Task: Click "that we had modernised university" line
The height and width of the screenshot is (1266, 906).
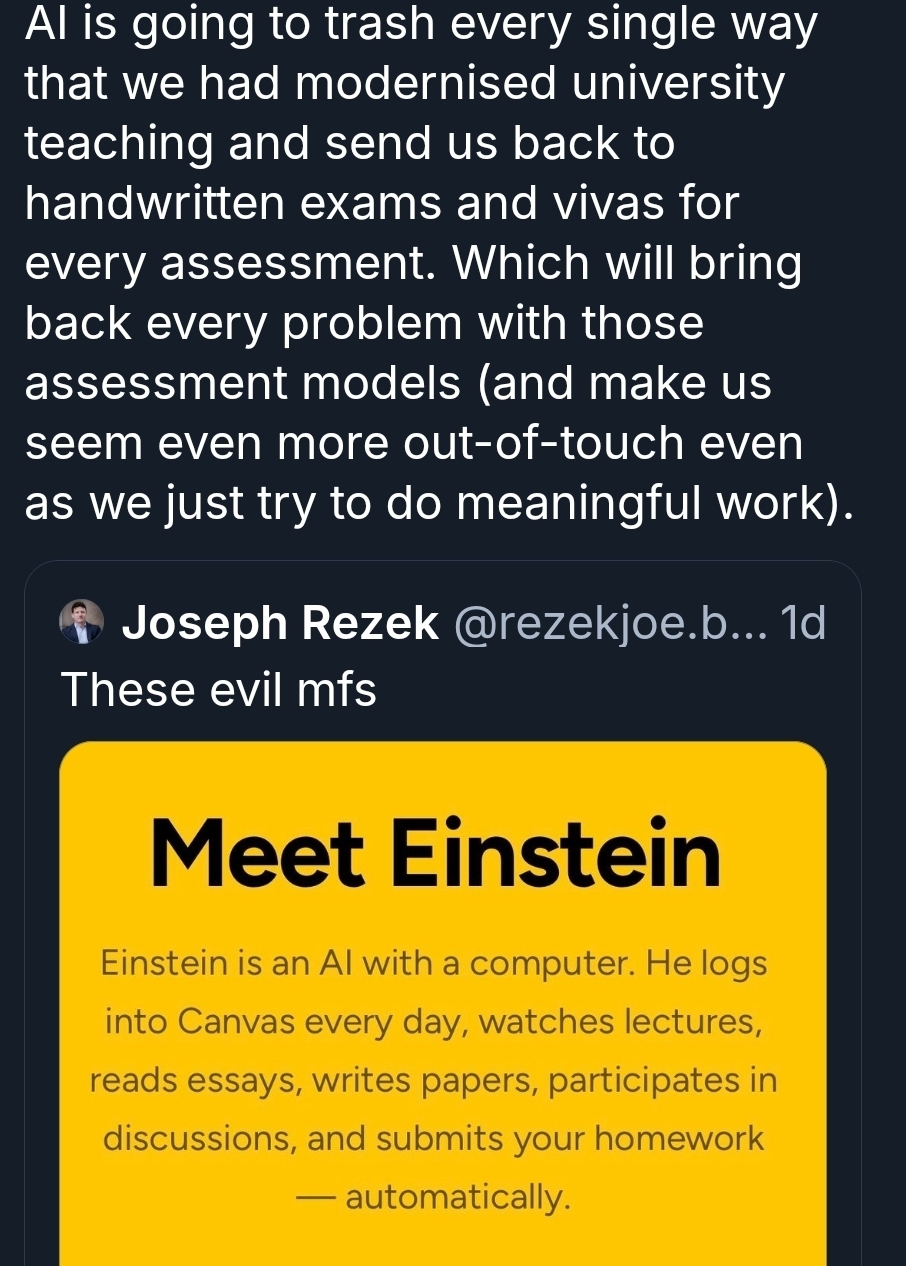Action: (405, 84)
